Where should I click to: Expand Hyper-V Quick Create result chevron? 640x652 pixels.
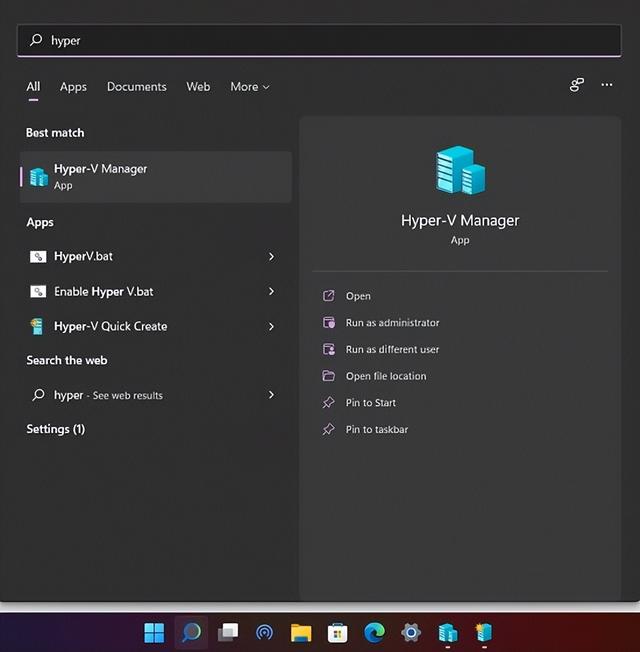(x=271, y=326)
